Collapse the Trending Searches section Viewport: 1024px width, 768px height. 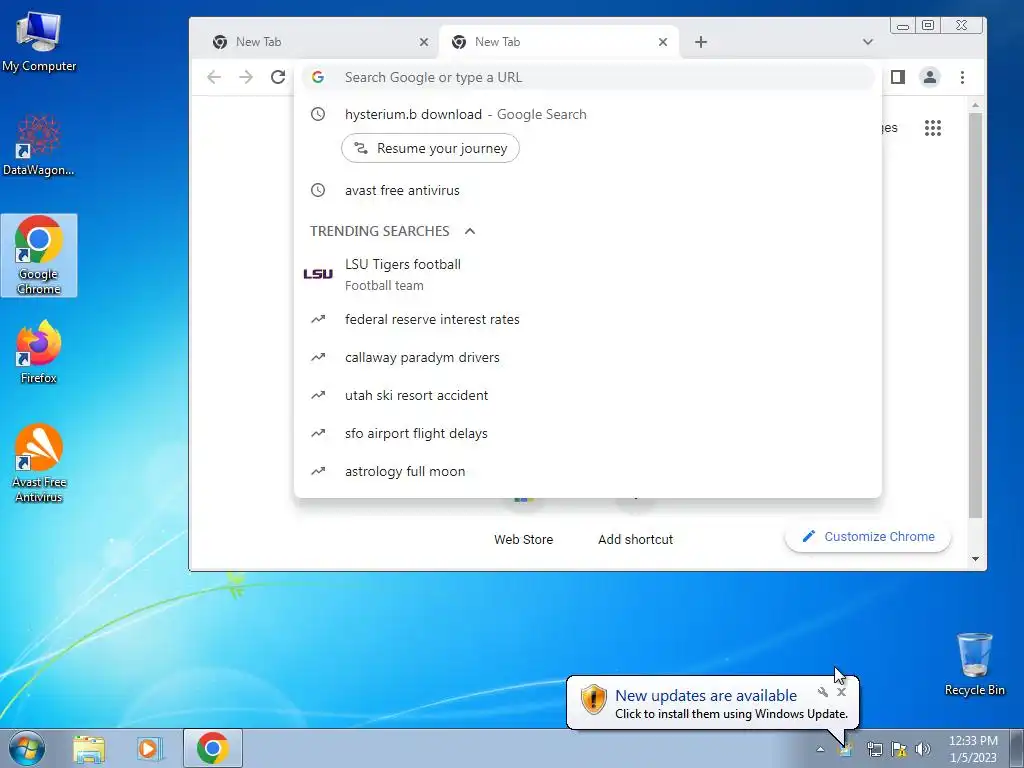click(x=470, y=231)
